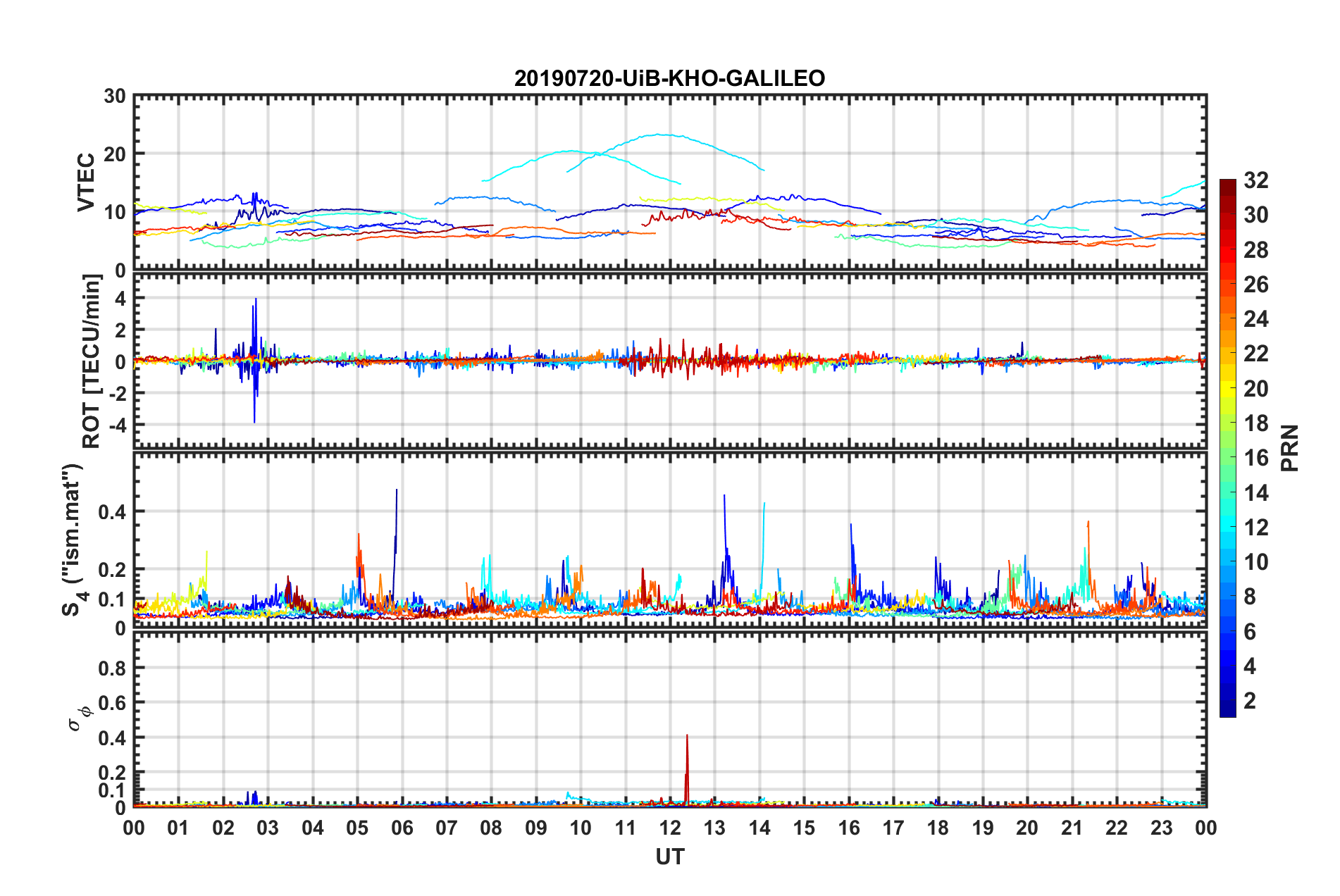Viewport: 1340px width, 896px height.
Task: Click sigma phi axis tick value 0.8
Action: (x=112, y=668)
